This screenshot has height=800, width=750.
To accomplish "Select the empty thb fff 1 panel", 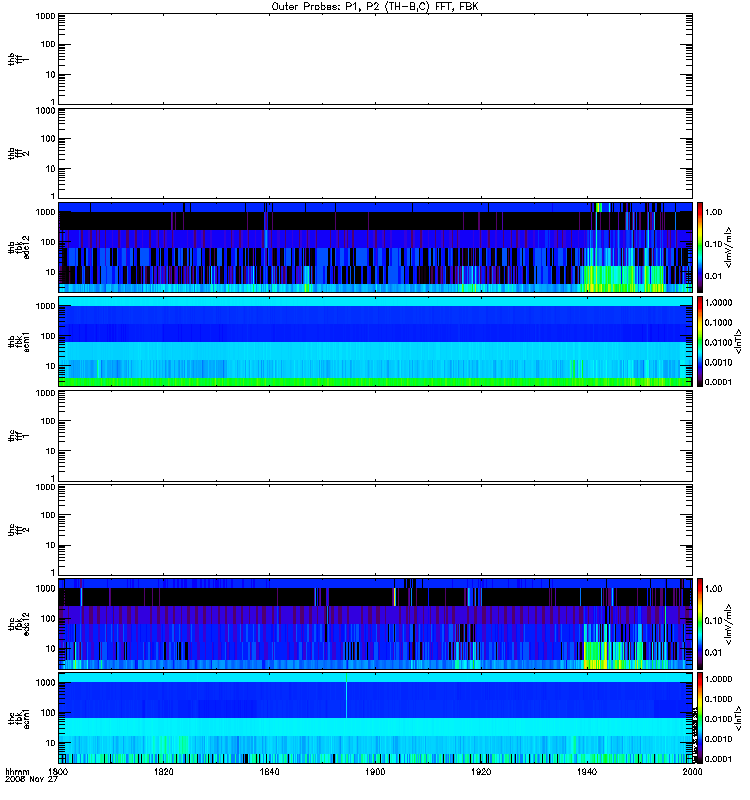I will point(375,59).
